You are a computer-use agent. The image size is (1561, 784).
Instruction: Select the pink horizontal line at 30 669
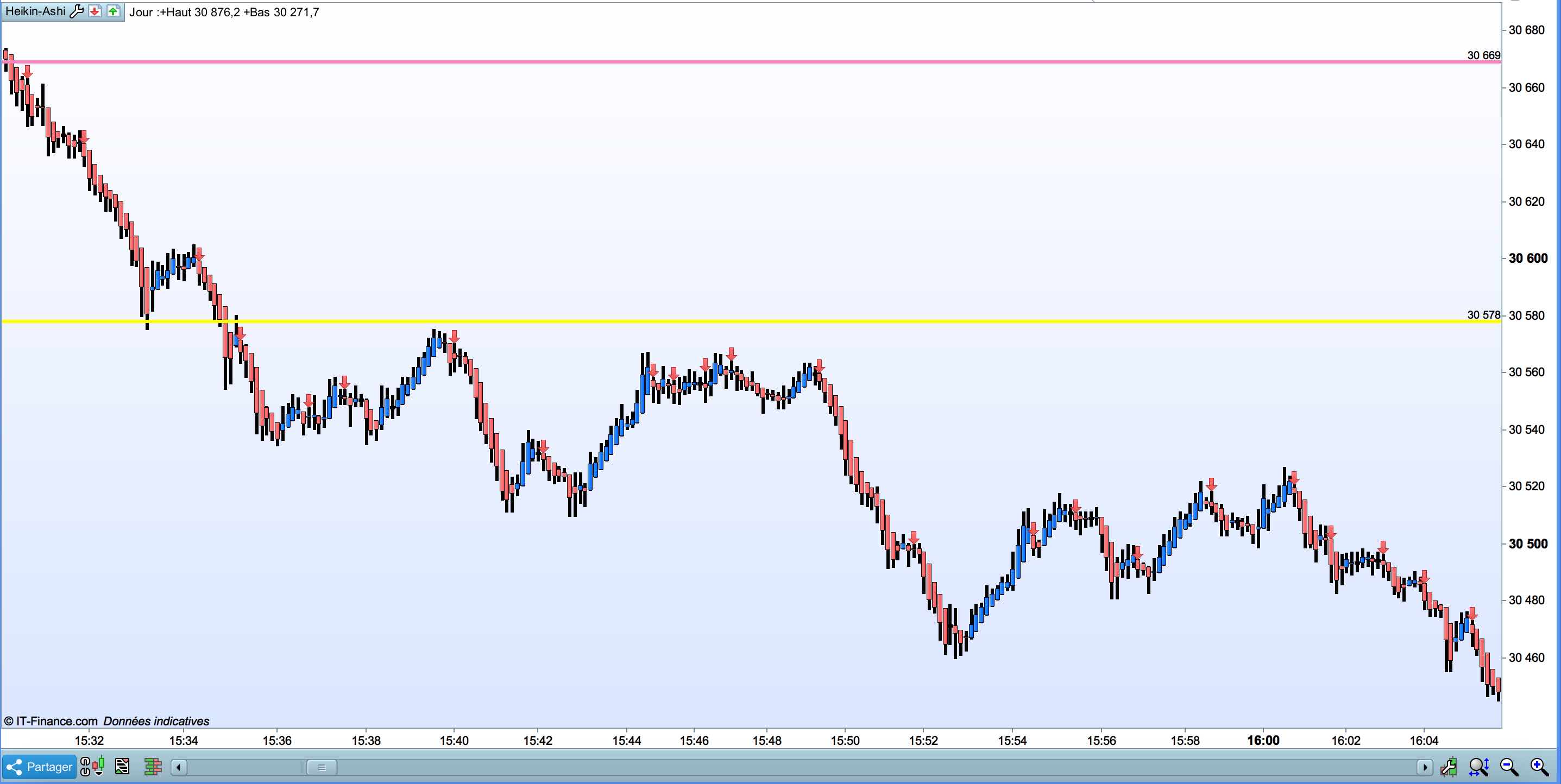(x=727, y=62)
